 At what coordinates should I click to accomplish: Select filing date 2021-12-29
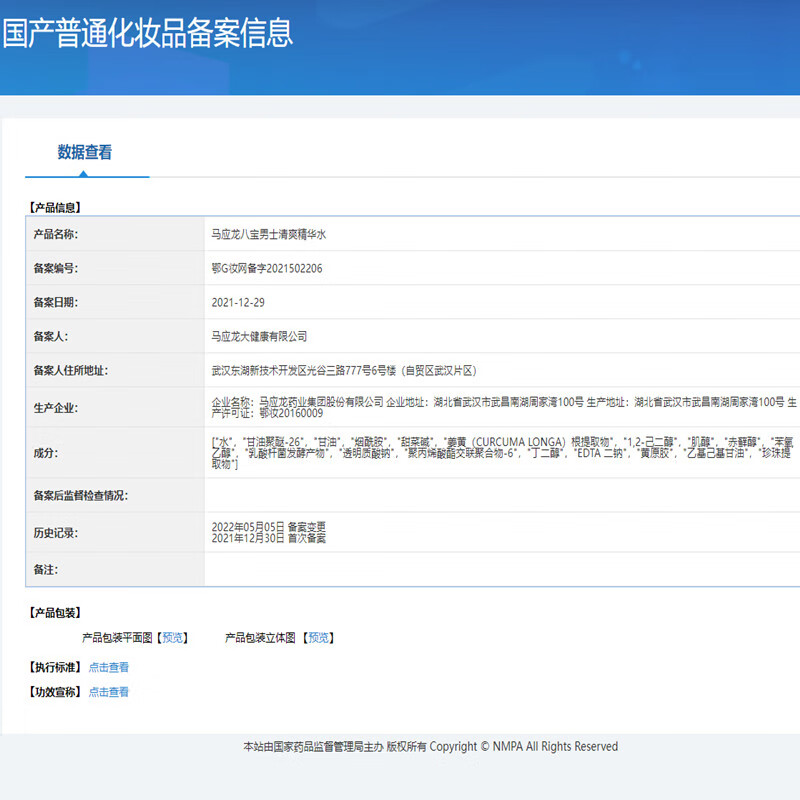point(238,303)
